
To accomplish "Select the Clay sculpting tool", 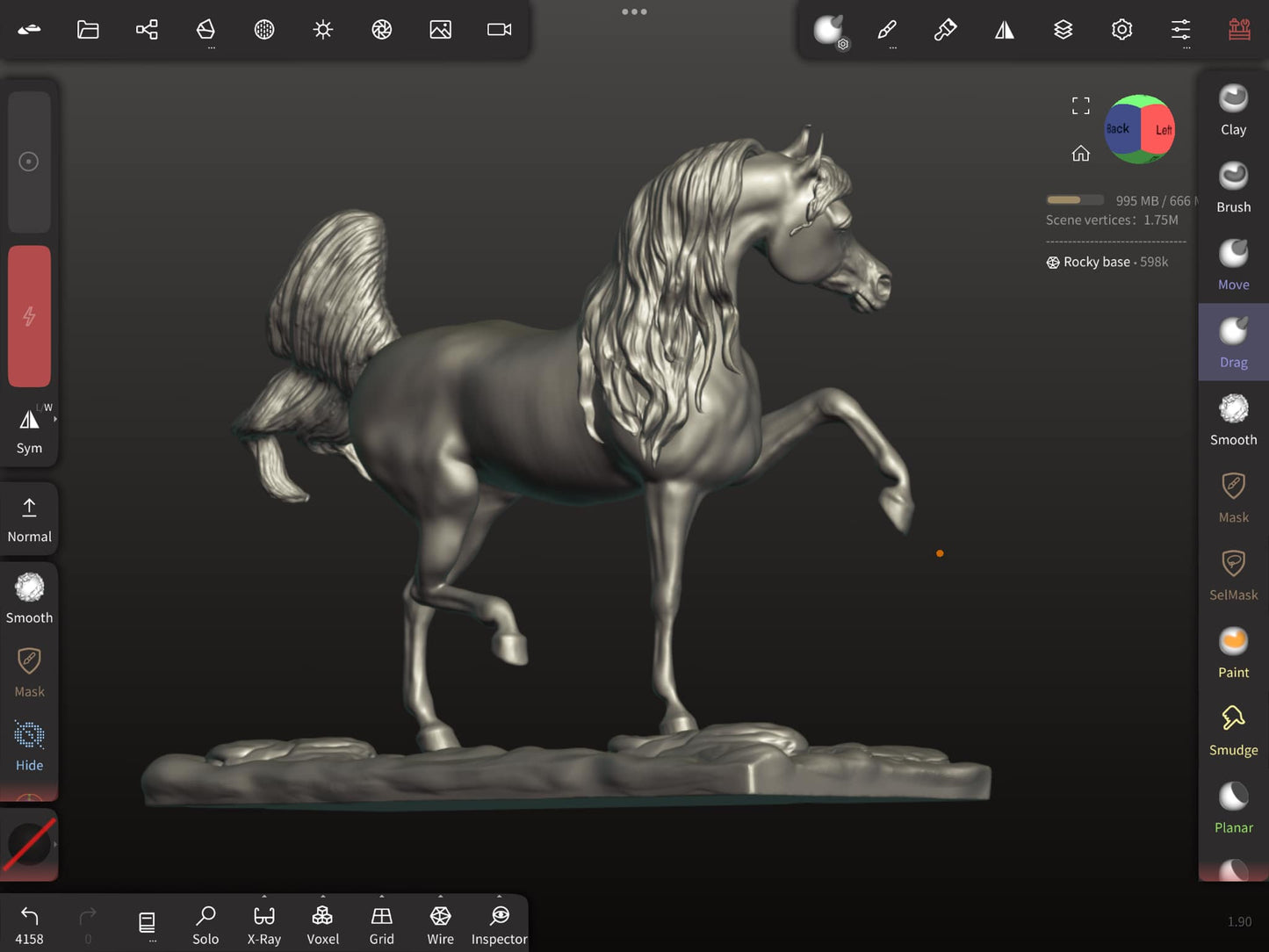I will (x=1233, y=110).
